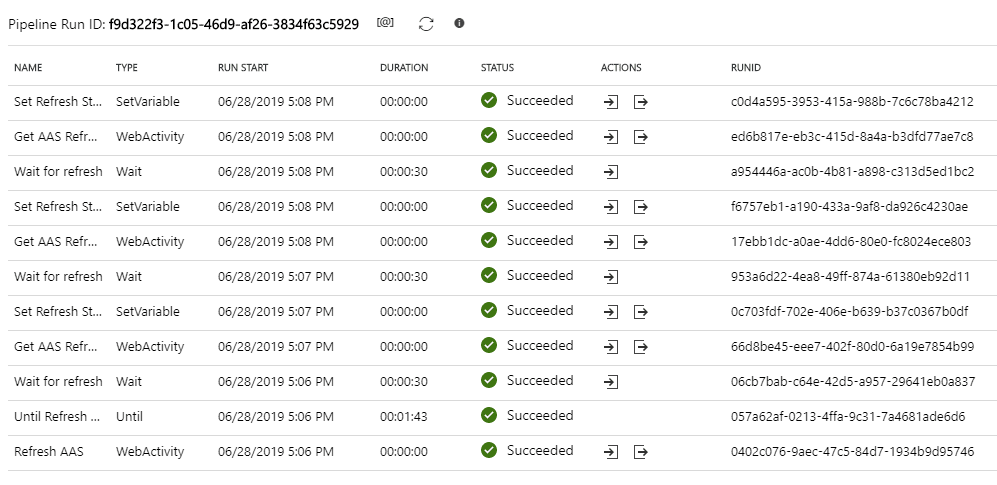Open input for Wait run 06cb7bab

[611, 382]
